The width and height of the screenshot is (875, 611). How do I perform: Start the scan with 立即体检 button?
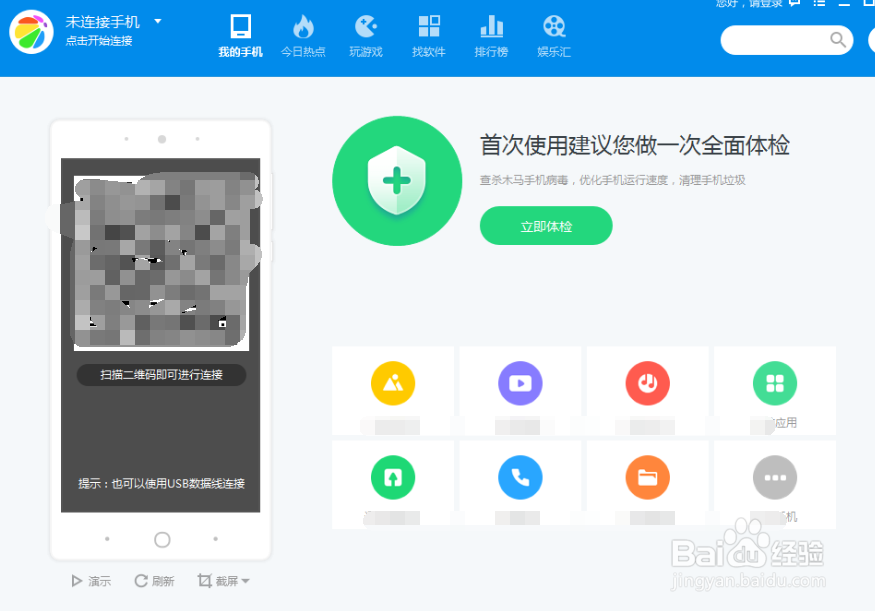(x=546, y=226)
